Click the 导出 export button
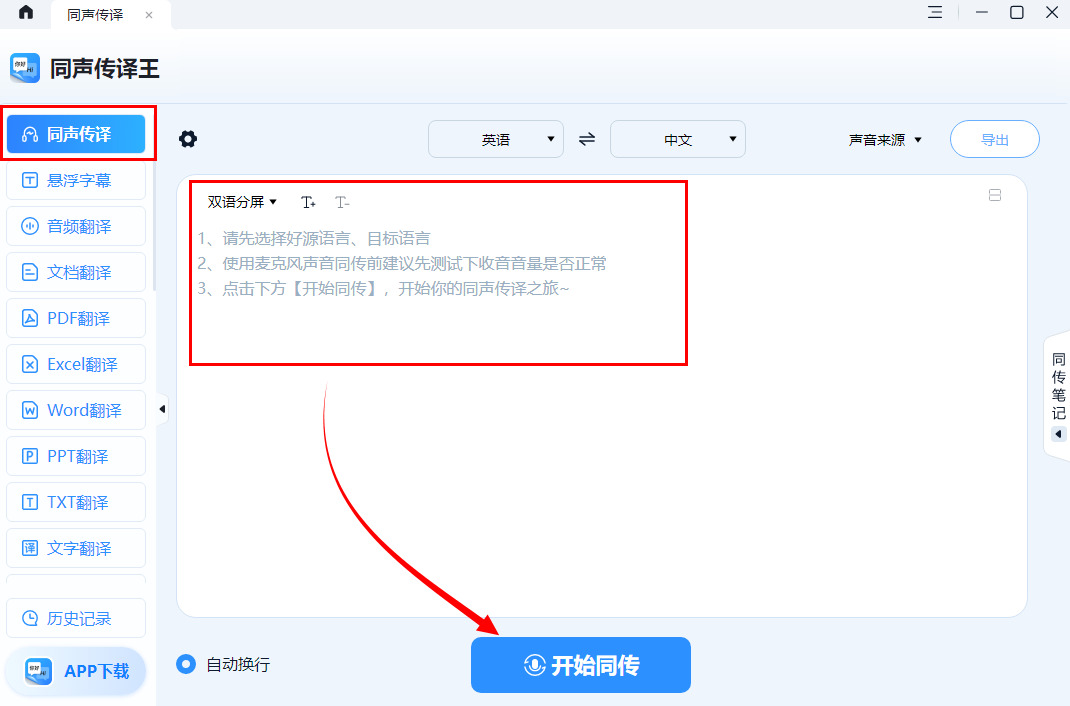The height and width of the screenshot is (706, 1070). [x=994, y=139]
